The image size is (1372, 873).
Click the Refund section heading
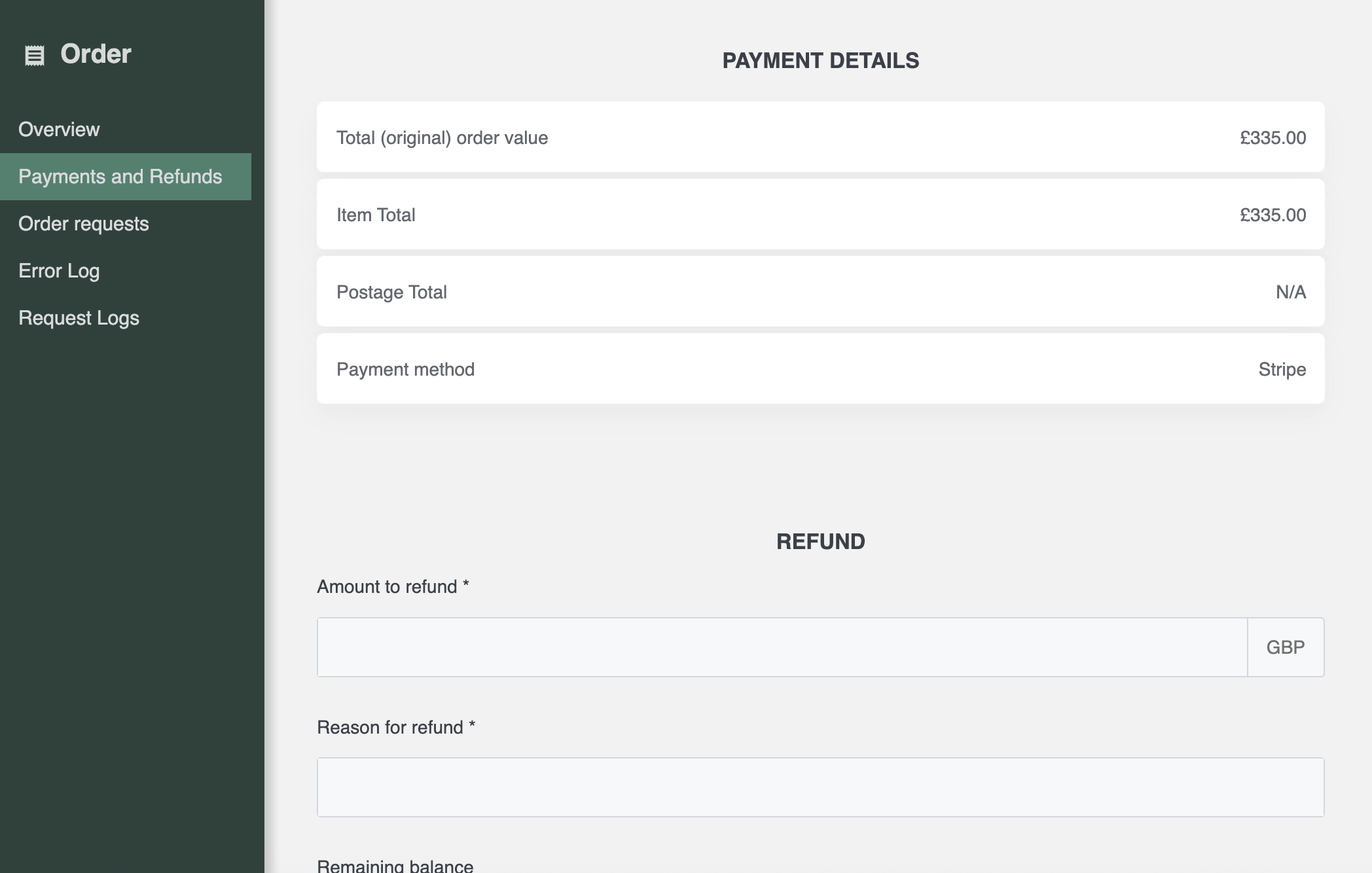click(x=820, y=542)
